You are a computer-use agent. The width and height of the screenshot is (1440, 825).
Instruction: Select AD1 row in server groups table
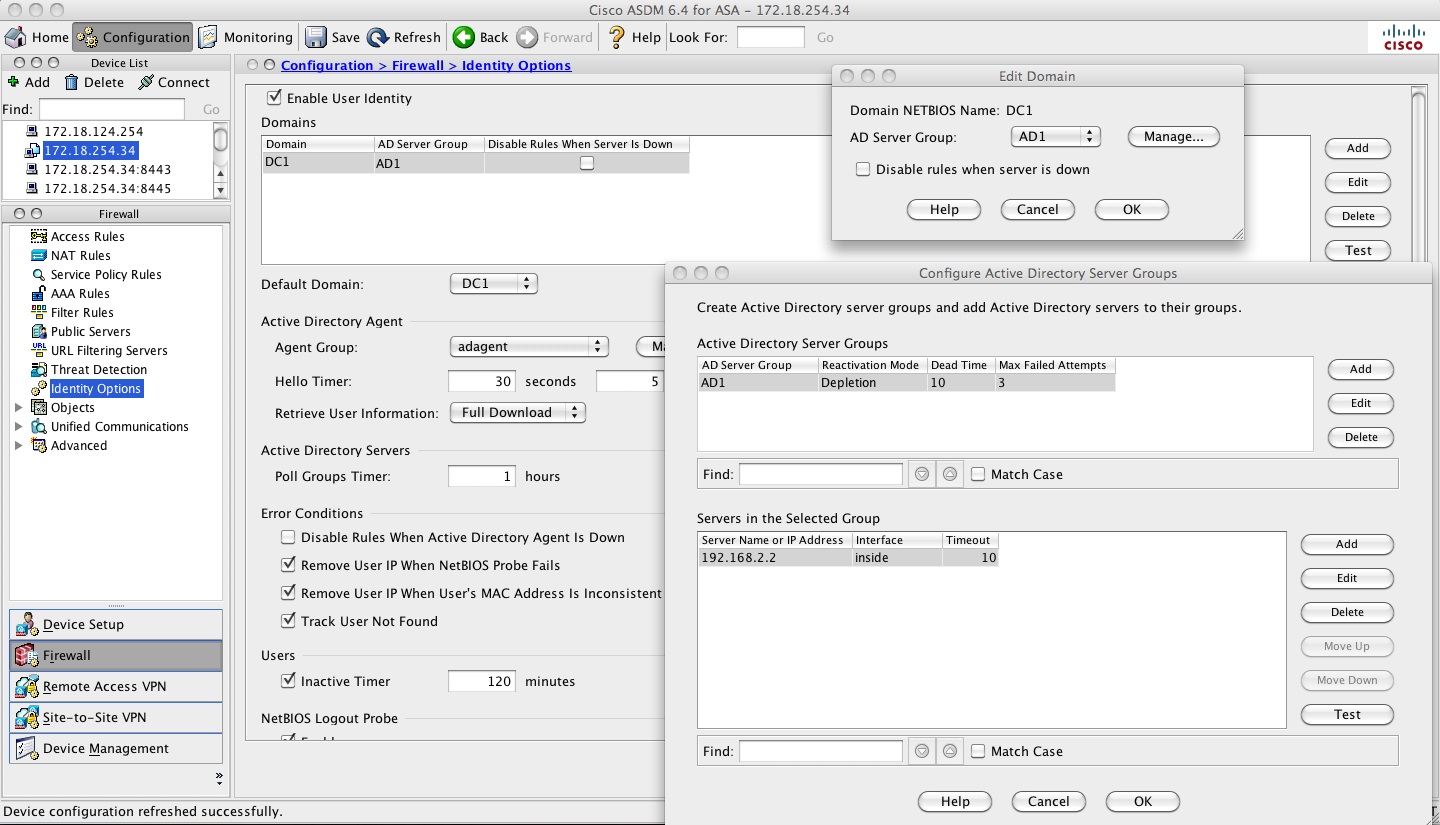[906, 383]
